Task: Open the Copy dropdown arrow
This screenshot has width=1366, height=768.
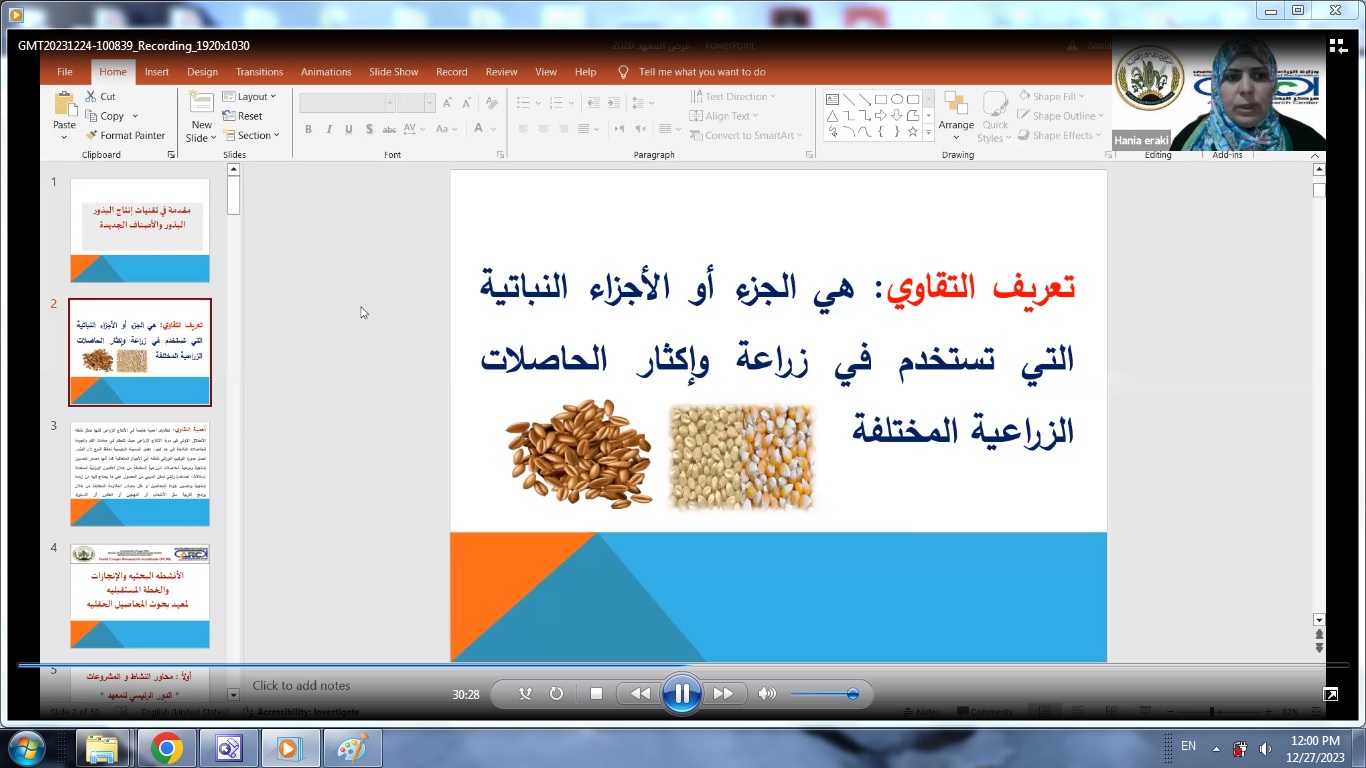Action: click(x=135, y=116)
